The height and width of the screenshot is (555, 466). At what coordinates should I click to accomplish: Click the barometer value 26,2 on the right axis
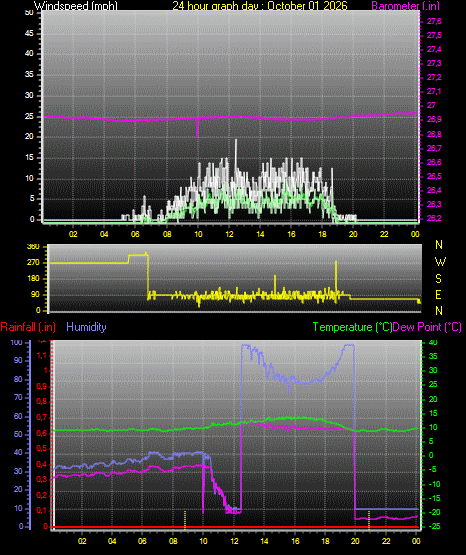(x=434, y=218)
